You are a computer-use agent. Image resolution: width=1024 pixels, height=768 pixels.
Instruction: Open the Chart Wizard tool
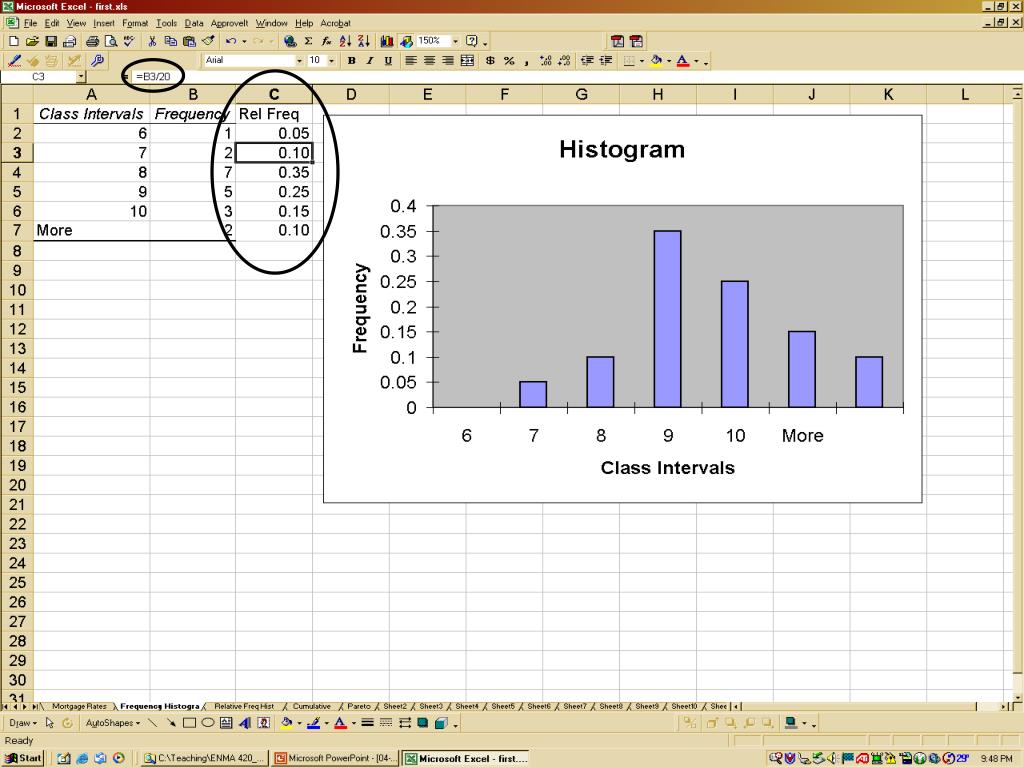(x=387, y=41)
